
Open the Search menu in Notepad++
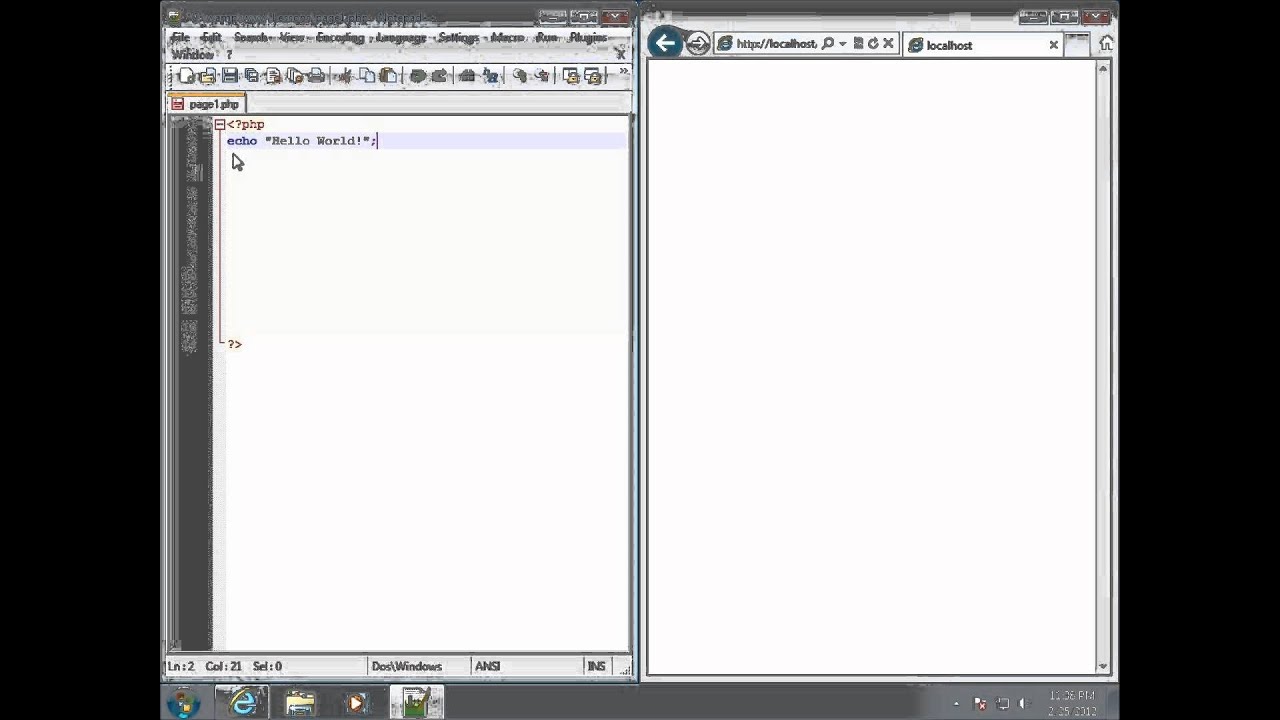click(x=251, y=38)
